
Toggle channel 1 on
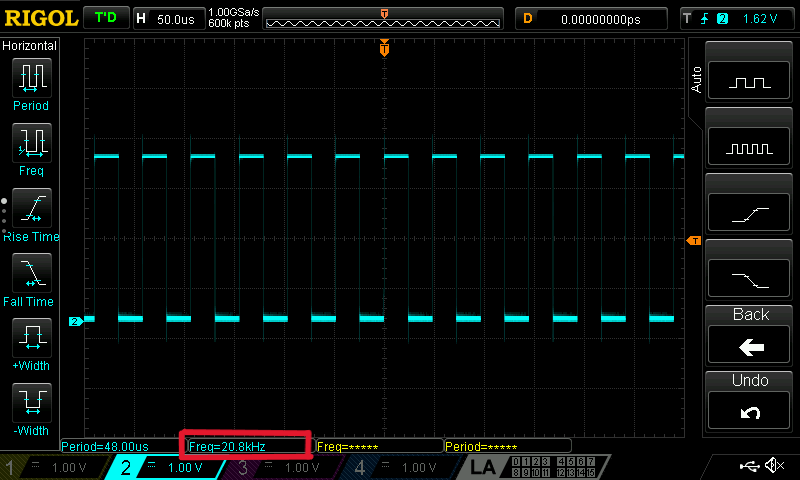coord(50,467)
